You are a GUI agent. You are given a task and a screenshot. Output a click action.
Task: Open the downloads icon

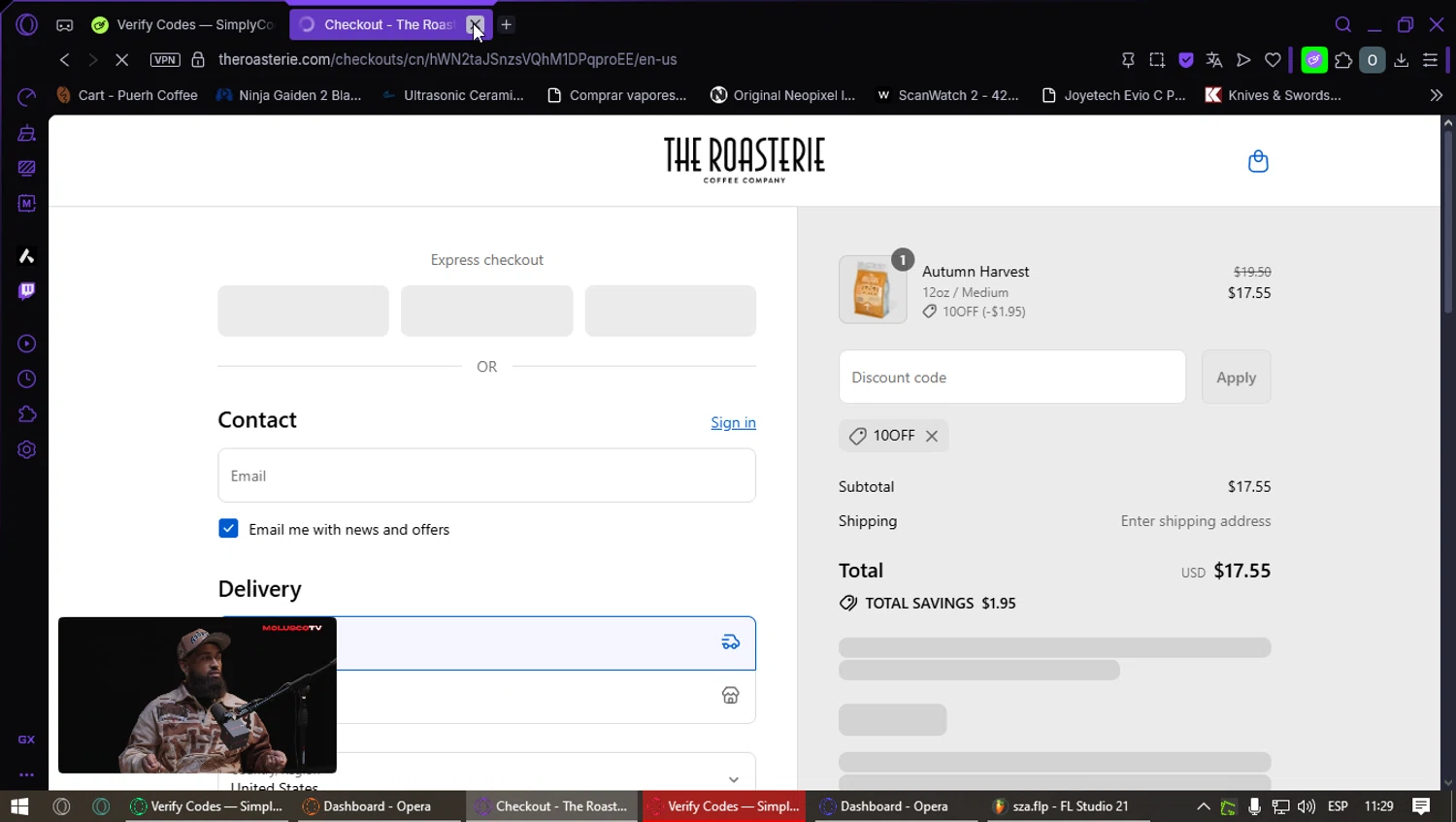(x=1402, y=60)
